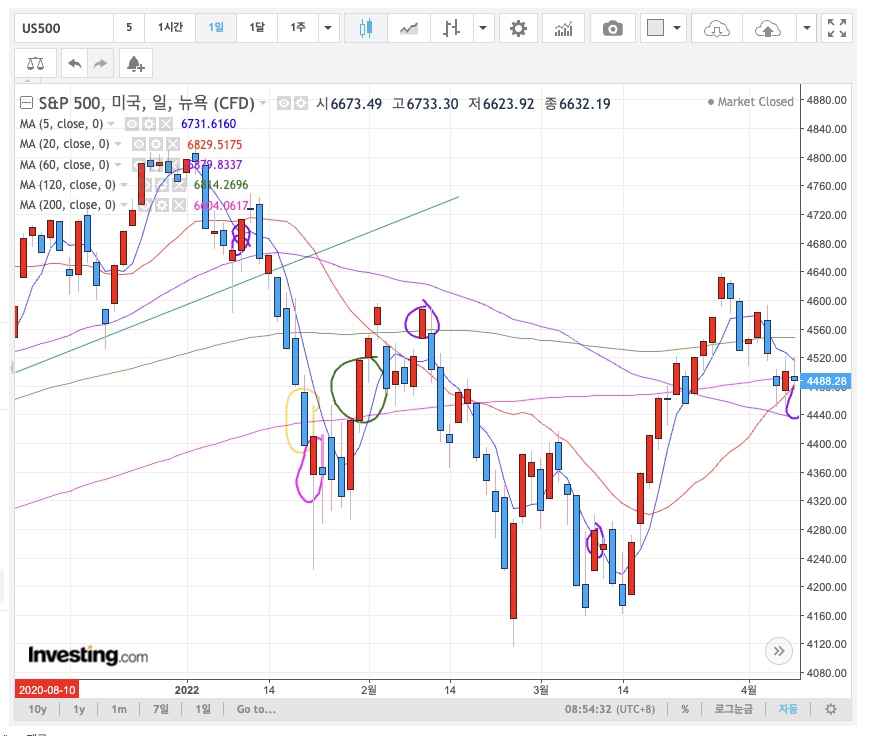Set range to 1m
The image size is (870, 736).
(x=119, y=709)
